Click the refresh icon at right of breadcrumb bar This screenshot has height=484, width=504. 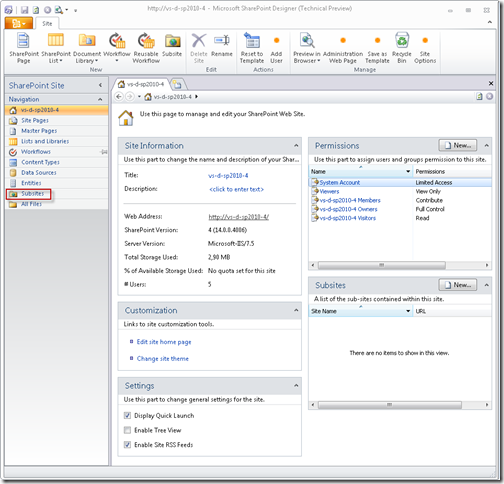[x=479, y=97]
